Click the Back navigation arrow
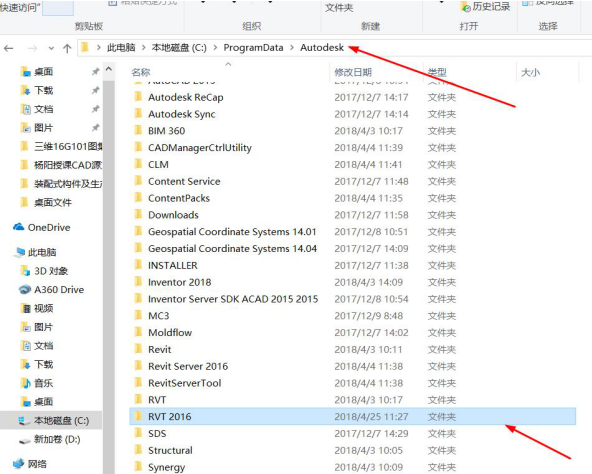592x474 pixels. (9, 48)
